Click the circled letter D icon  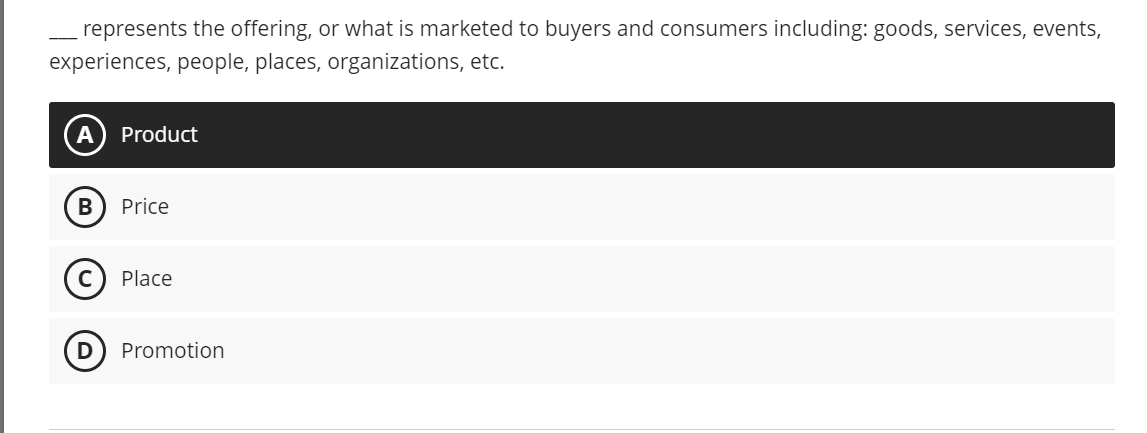coord(85,350)
